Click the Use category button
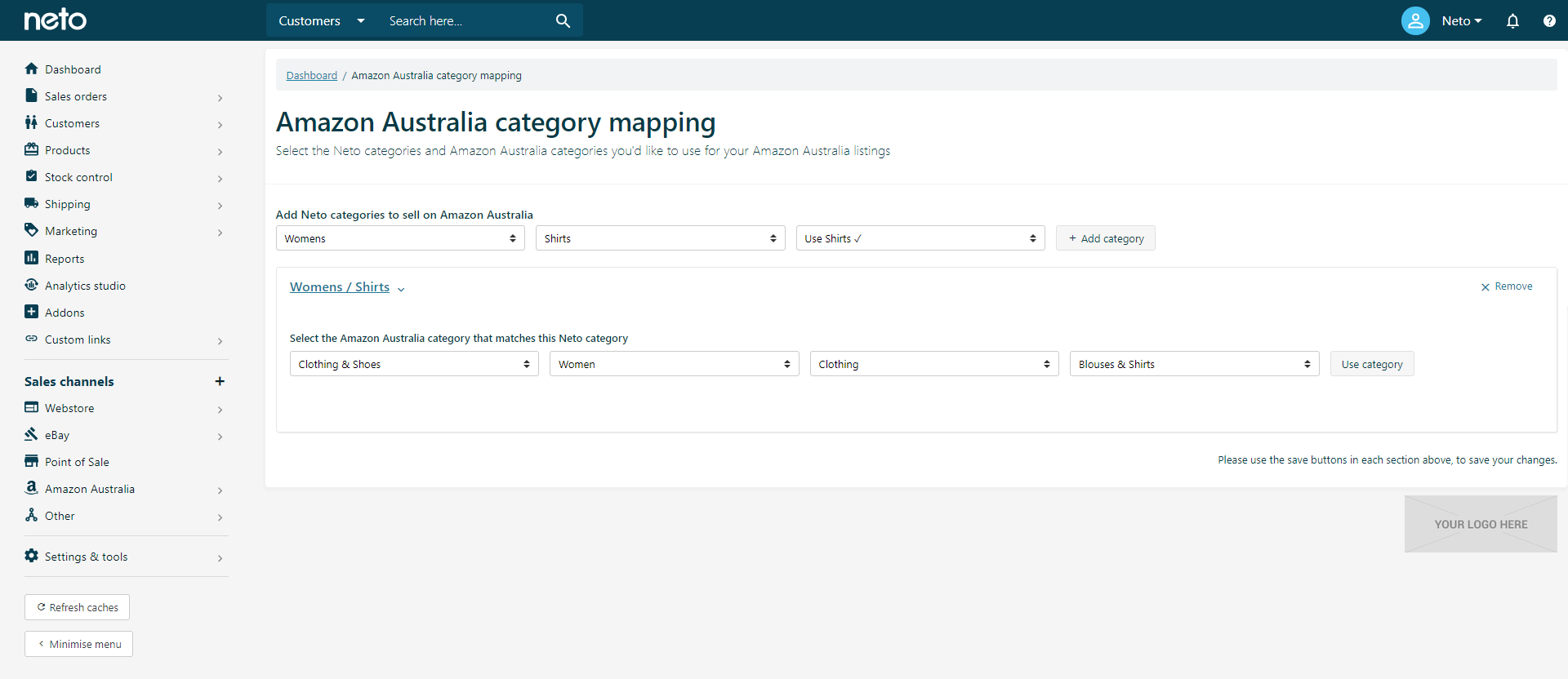This screenshot has height=679, width=1568. [x=1372, y=364]
